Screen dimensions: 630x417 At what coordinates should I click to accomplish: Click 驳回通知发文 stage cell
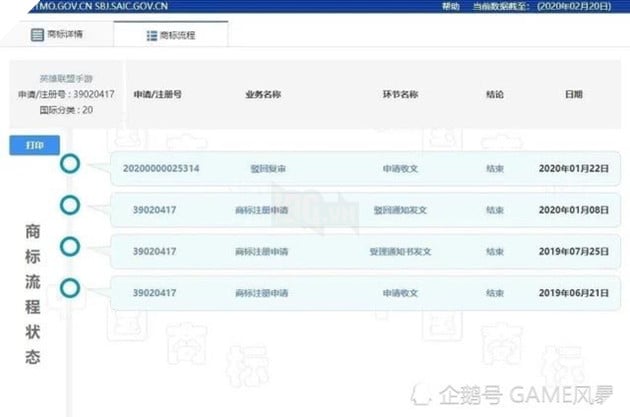400,210
